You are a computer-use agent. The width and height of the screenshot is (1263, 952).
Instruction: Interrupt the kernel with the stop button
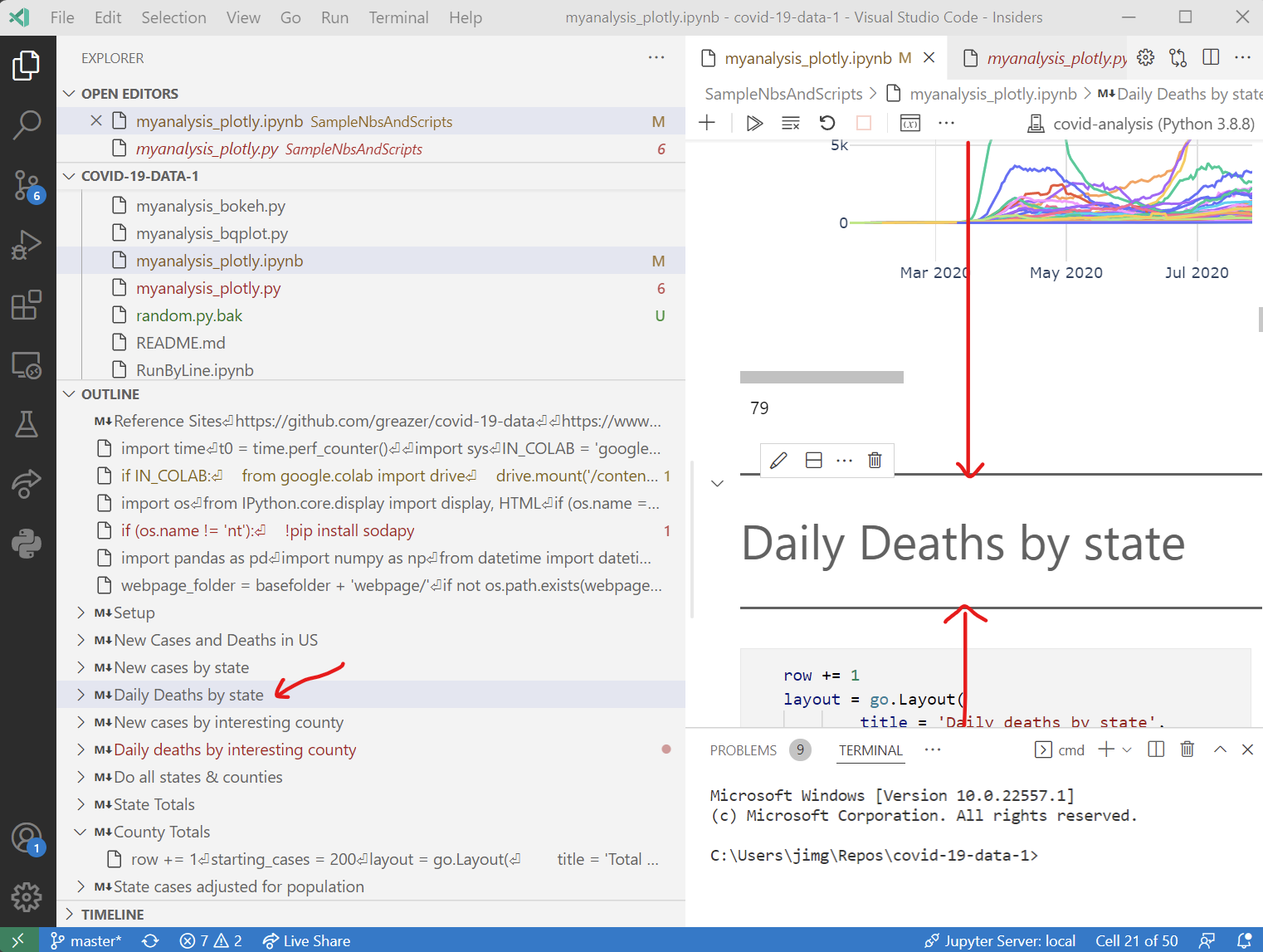click(x=864, y=124)
